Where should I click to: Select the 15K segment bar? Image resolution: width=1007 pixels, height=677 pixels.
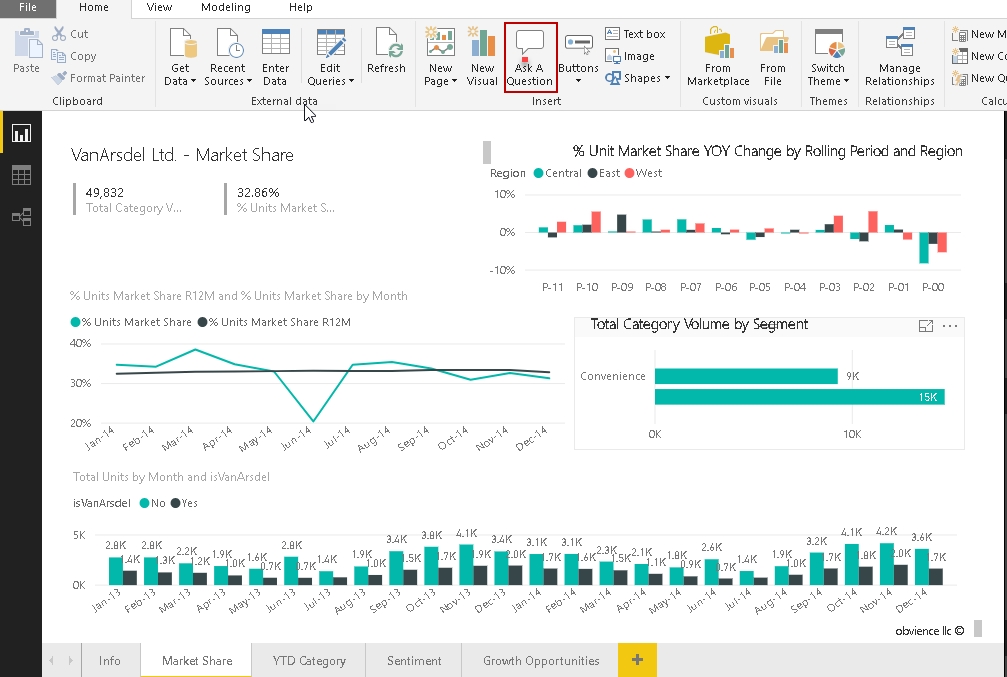[x=800, y=396]
